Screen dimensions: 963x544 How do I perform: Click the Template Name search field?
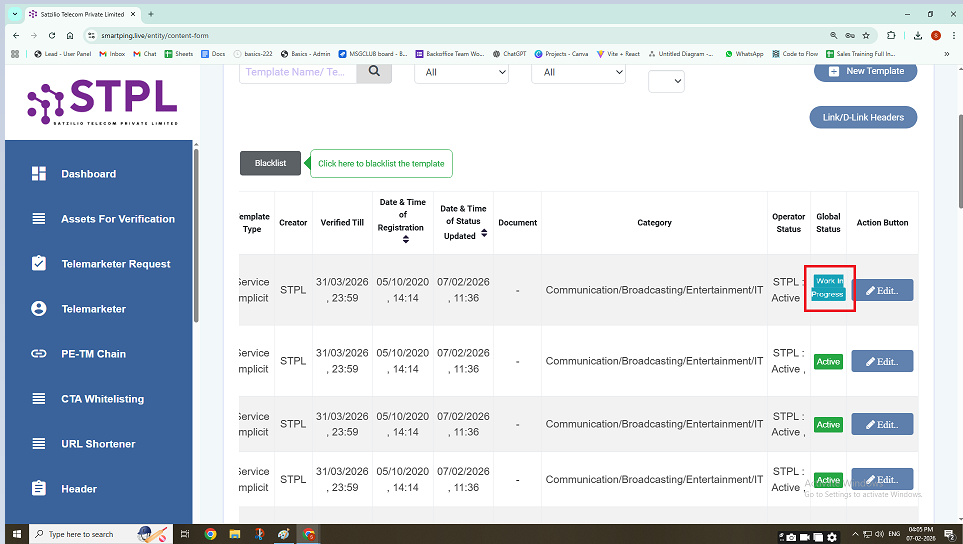(x=297, y=71)
